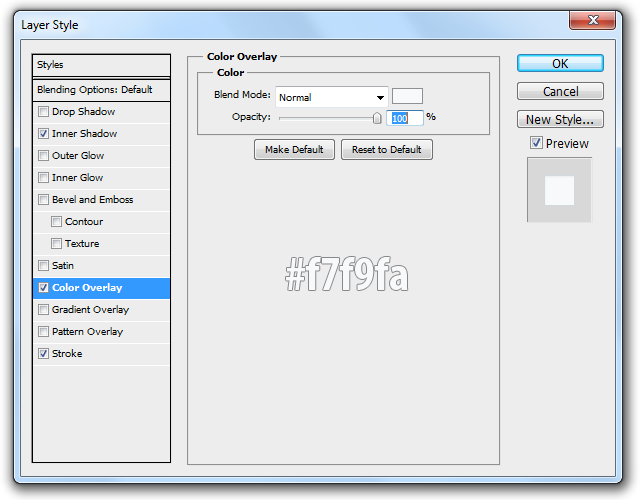Select the Gradient Overlay label
Image resolution: width=640 pixels, height=500 pixels.
click(90, 310)
